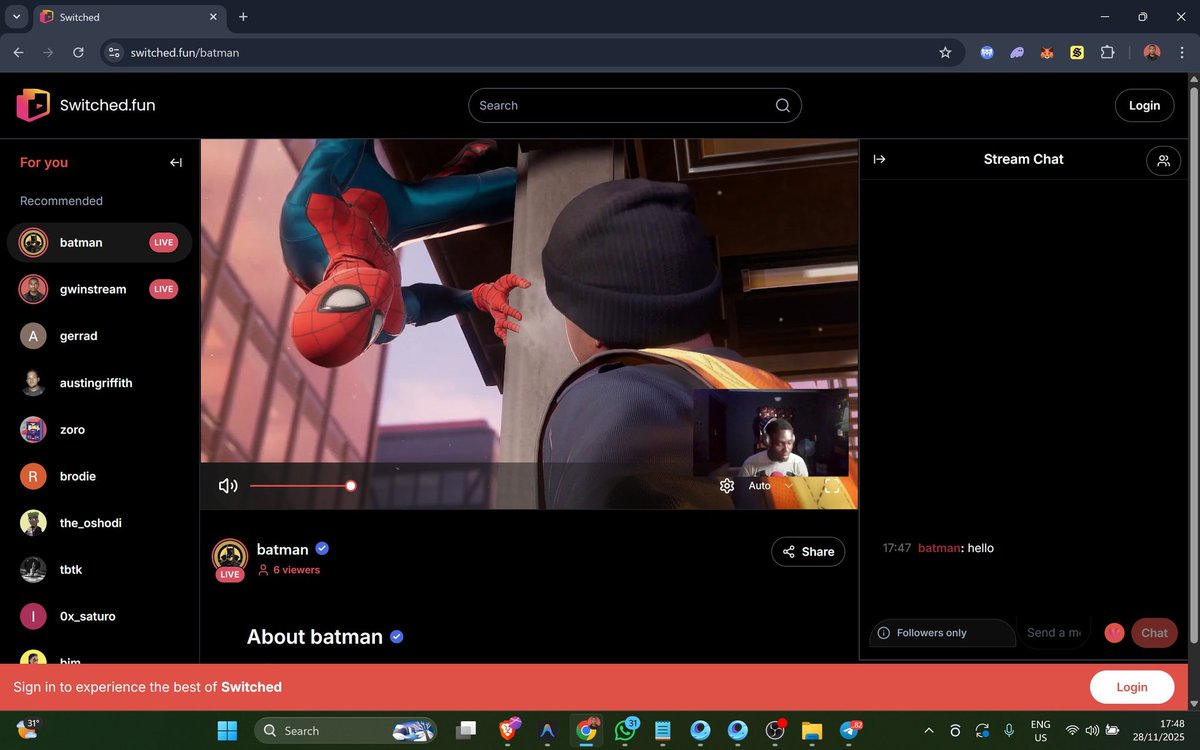Screen dimensions: 1200x750
Task: Collapse the For you sidebar
Action: 176,162
